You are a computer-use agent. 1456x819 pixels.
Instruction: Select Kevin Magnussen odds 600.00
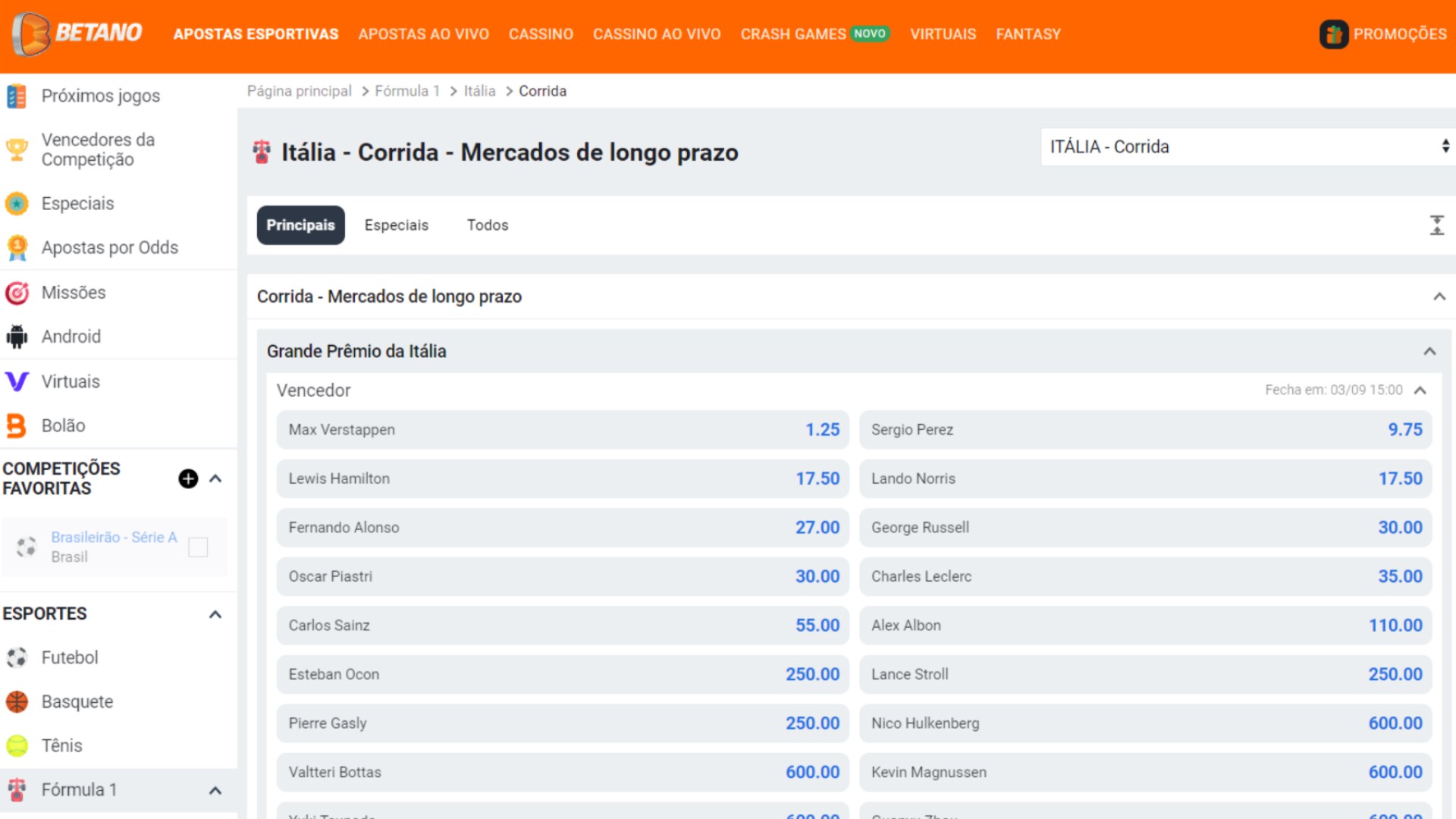coord(1145,772)
